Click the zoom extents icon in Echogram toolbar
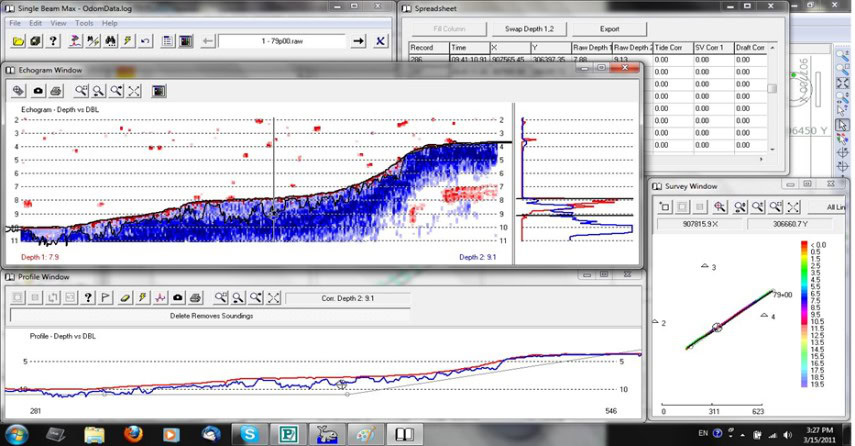This screenshot has height=446, width=855. [134, 91]
